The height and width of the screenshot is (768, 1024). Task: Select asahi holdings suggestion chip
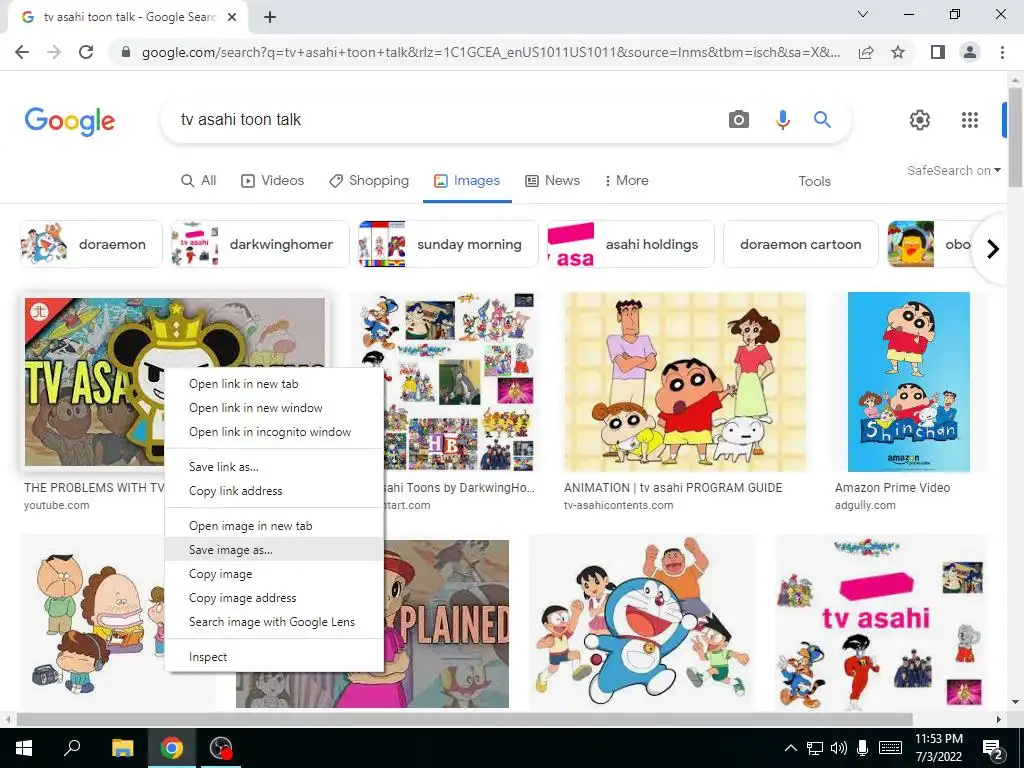[631, 244]
